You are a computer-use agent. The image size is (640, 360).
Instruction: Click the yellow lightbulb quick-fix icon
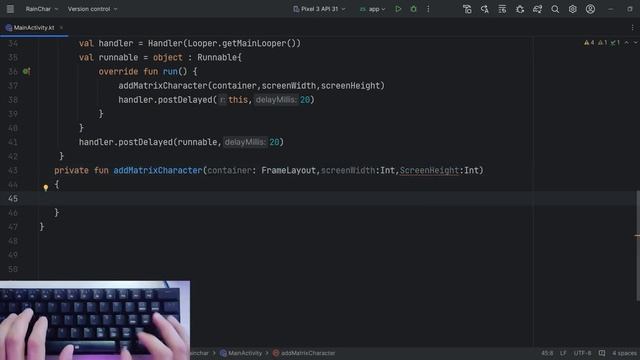click(46, 187)
